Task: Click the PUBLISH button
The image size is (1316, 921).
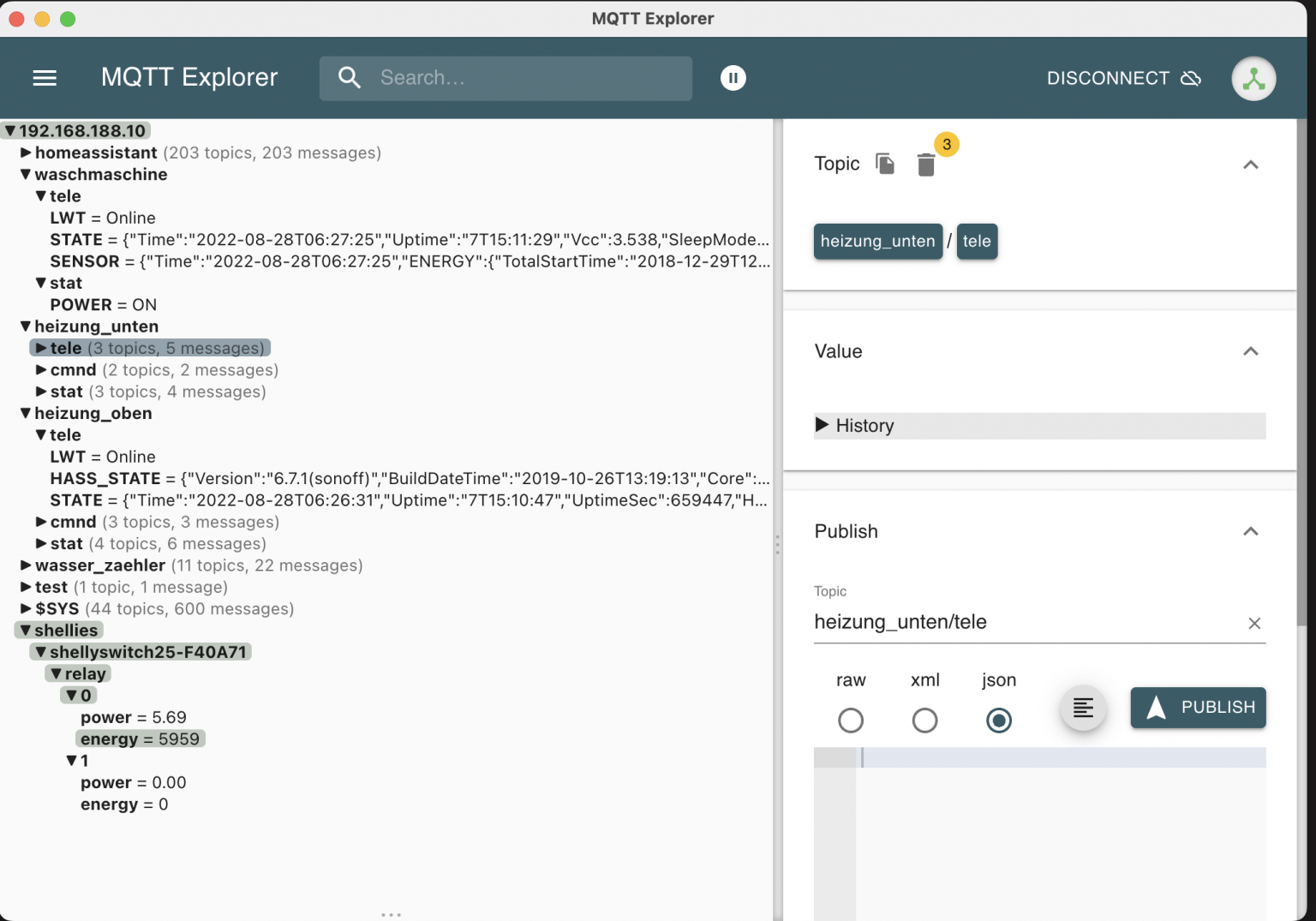Action: [1198, 708]
